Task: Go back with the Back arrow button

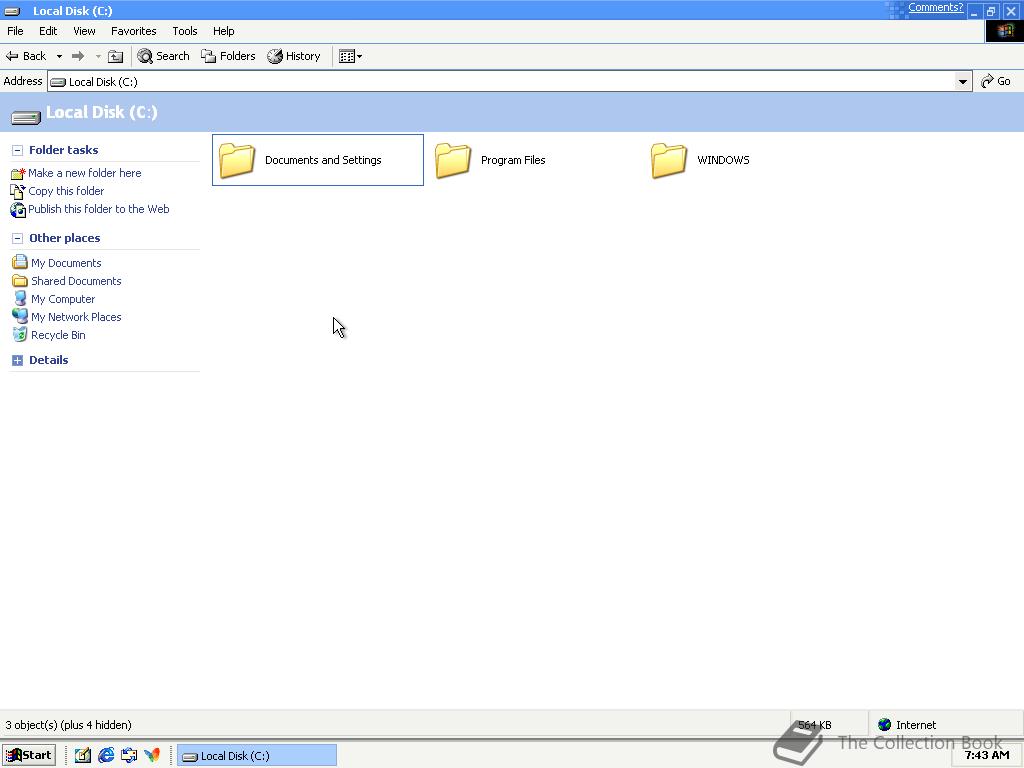Action: pos(26,56)
